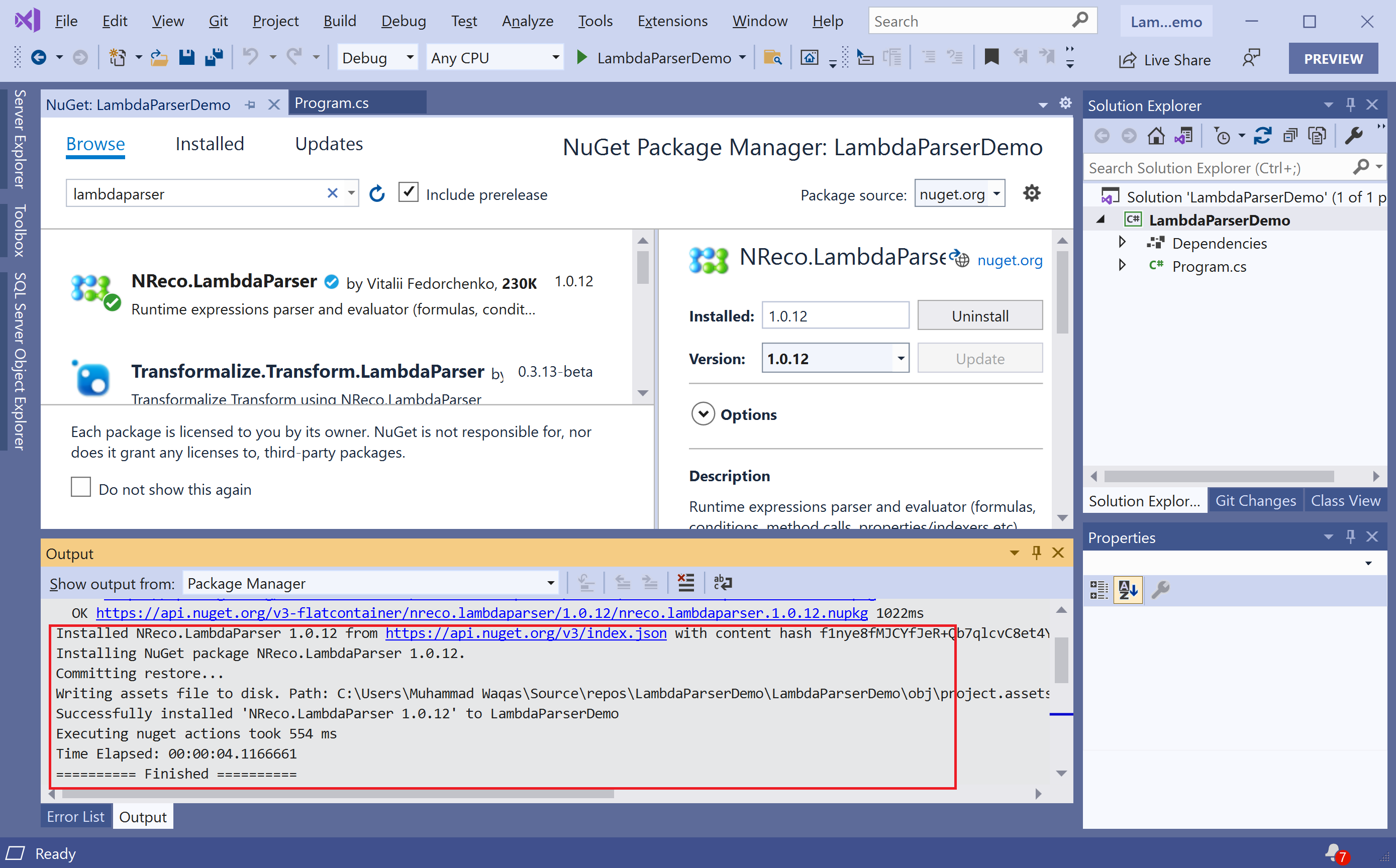Click Clear All in Output toolbar
The width and height of the screenshot is (1396, 868).
tap(685, 583)
